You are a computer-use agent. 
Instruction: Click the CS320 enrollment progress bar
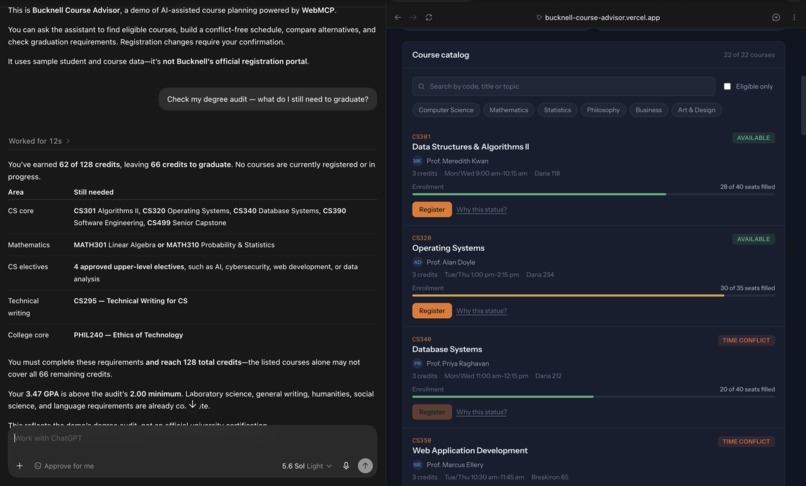point(593,296)
